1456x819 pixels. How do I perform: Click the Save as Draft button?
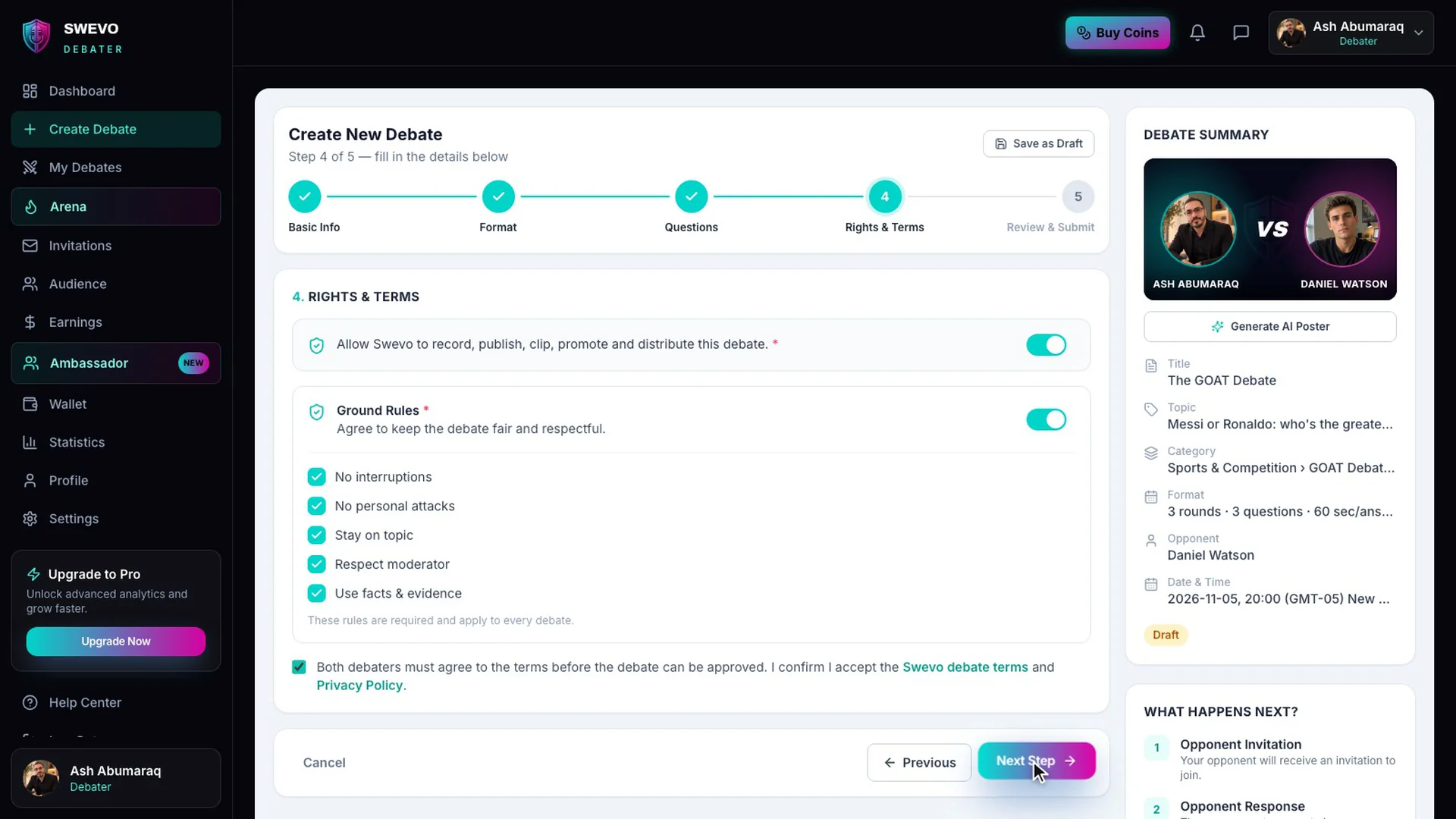click(x=1038, y=144)
